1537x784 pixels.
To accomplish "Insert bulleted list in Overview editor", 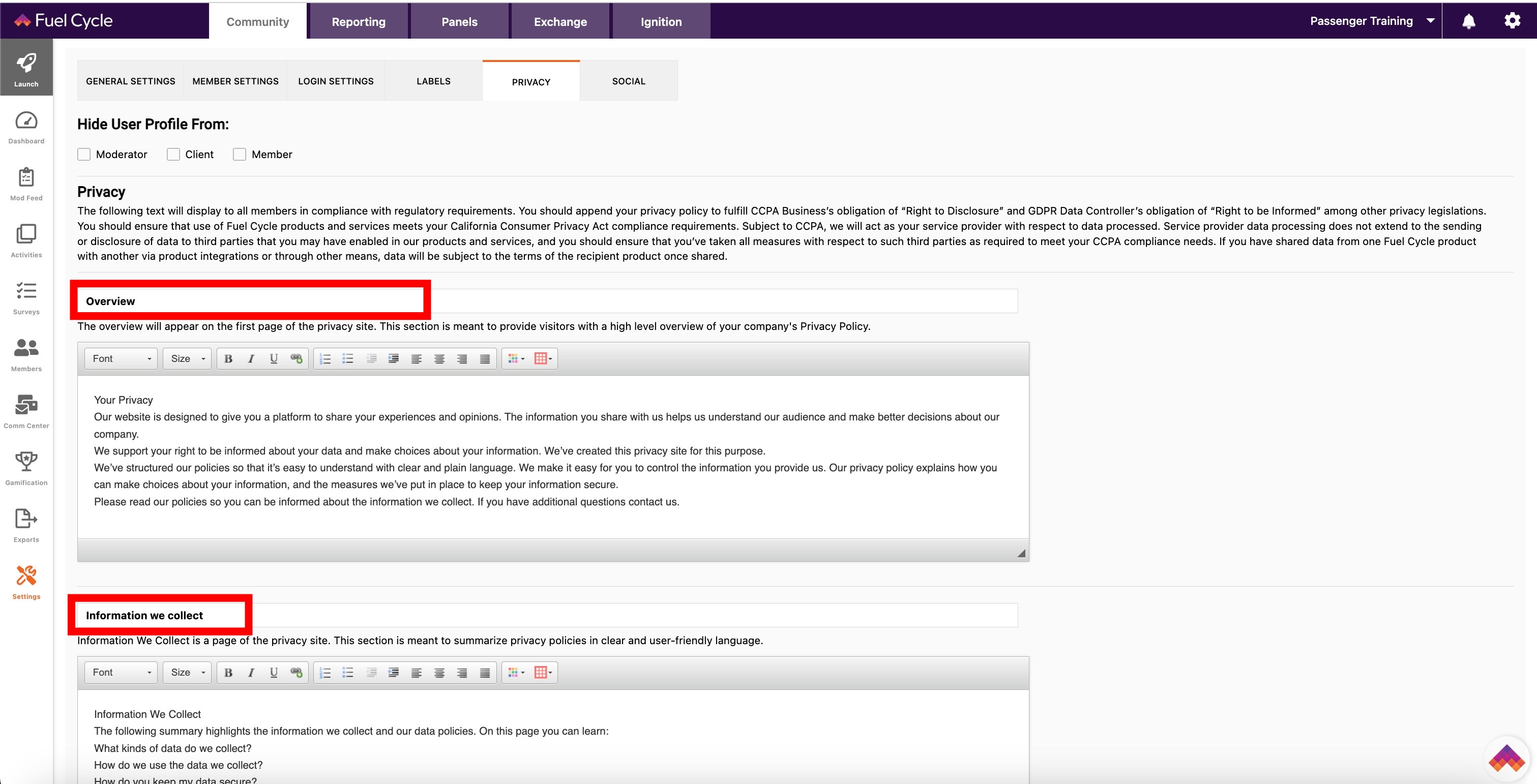I will click(348, 358).
